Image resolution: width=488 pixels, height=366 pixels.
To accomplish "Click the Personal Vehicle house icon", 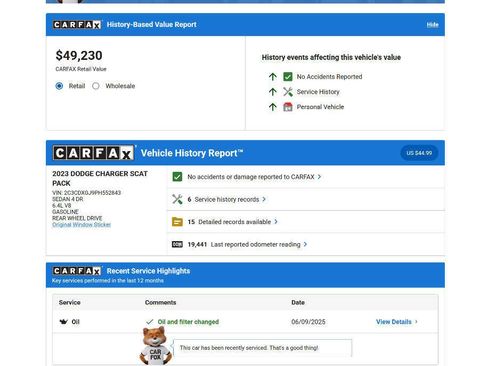I will click(x=288, y=107).
